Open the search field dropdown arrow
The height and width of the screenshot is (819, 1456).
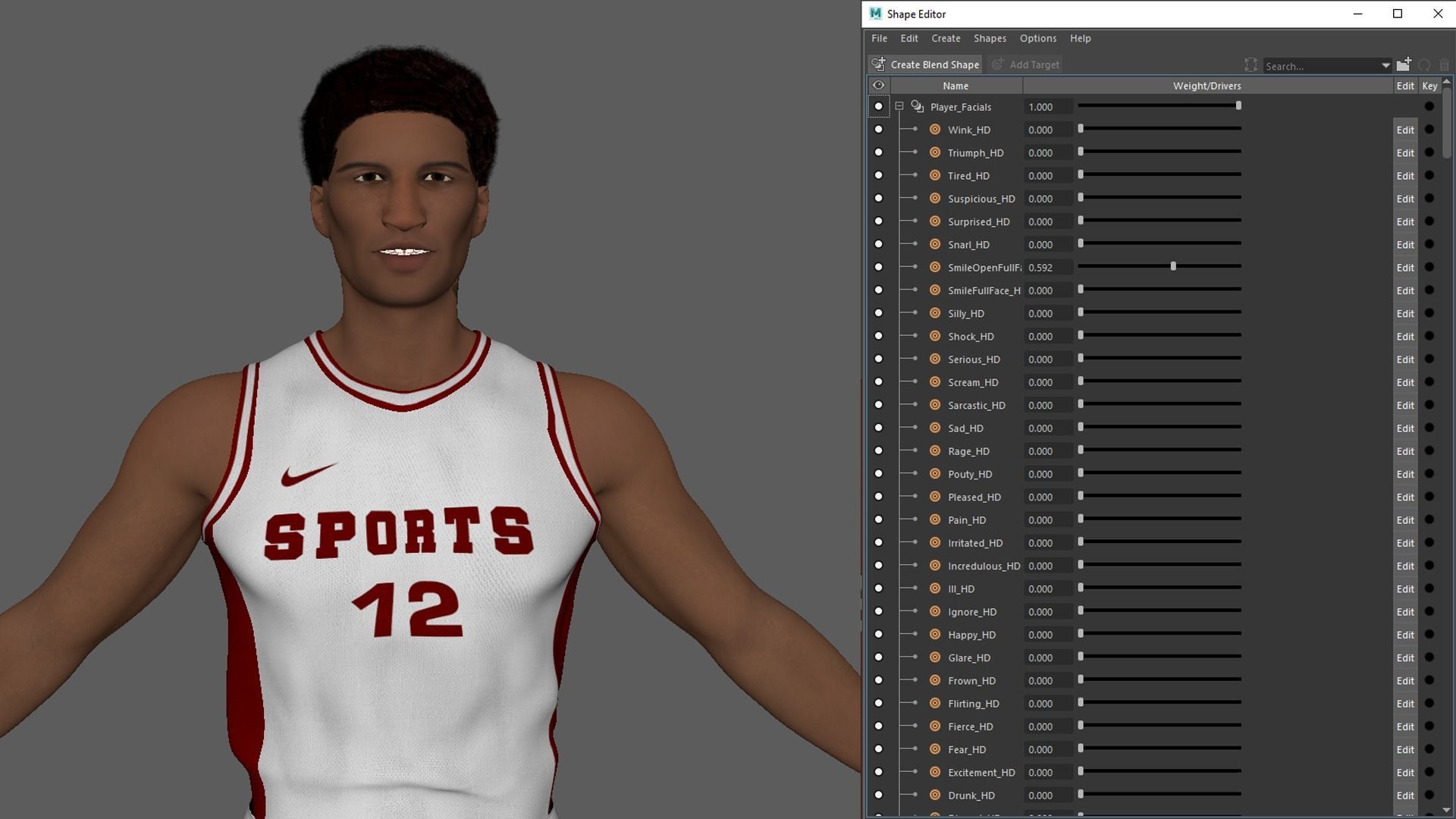tap(1385, 66)
